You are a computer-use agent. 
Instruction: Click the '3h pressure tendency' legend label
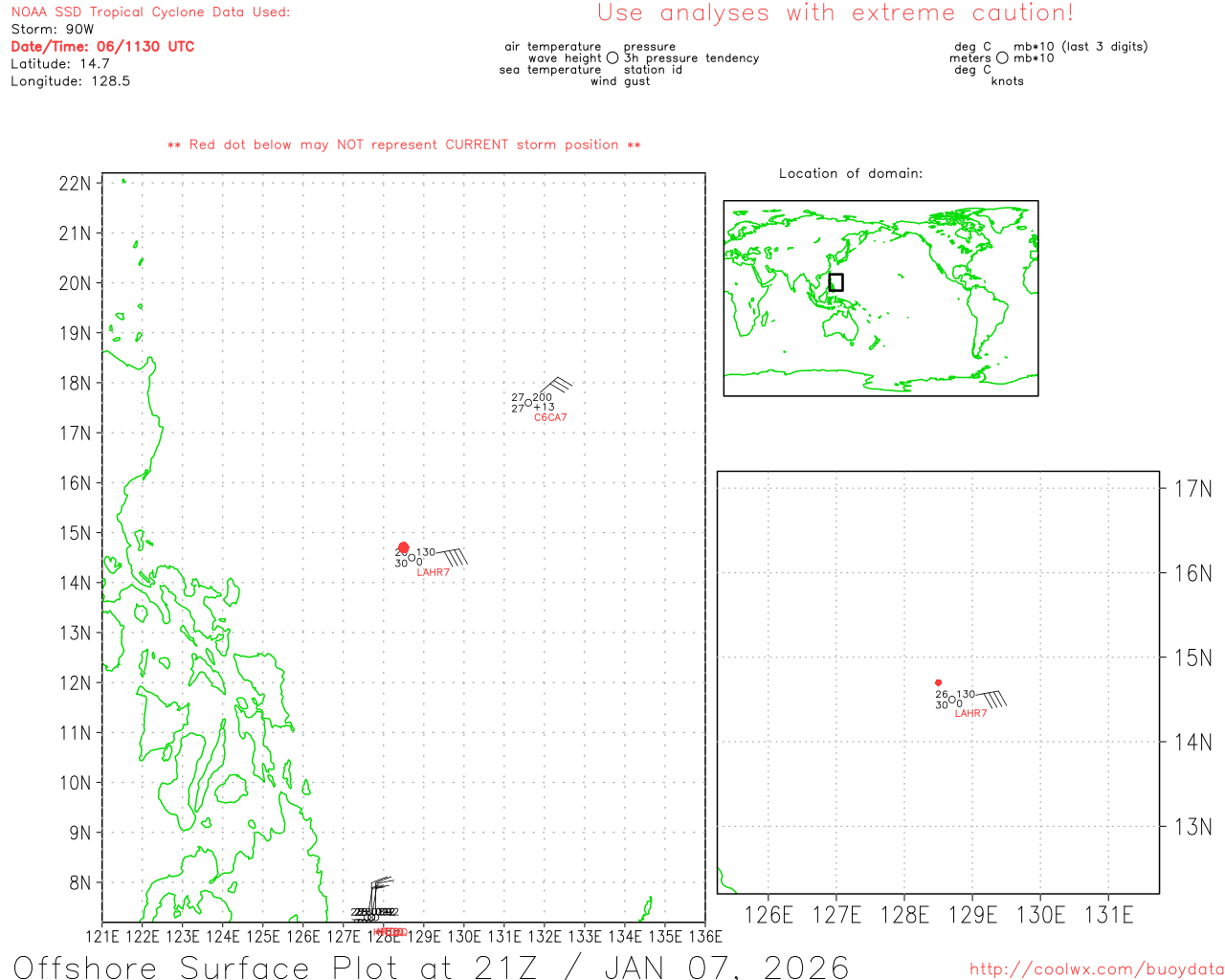click(x=691, y=58)
